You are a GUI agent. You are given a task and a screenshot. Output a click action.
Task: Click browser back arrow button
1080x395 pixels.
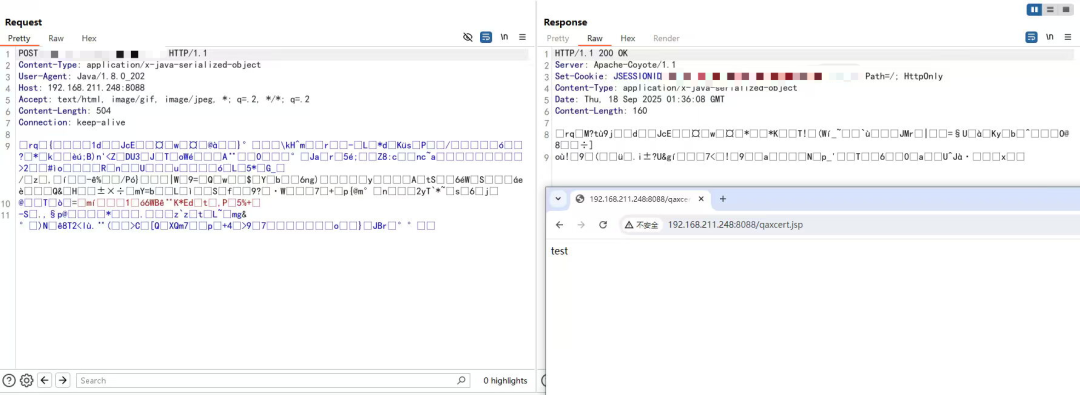pyautogui.click(x=559, y=225)
